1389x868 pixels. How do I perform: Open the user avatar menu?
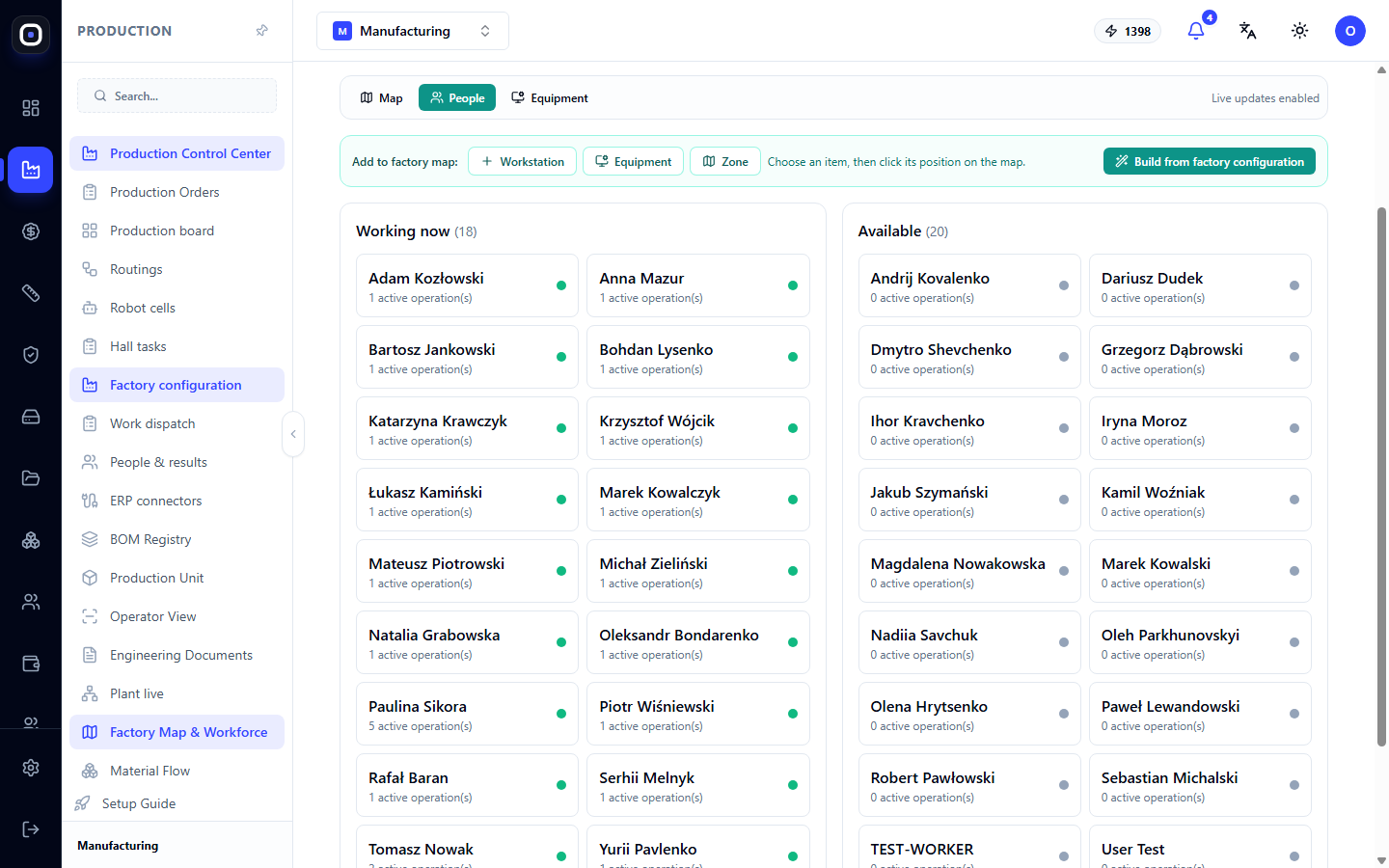(1350, 31)
